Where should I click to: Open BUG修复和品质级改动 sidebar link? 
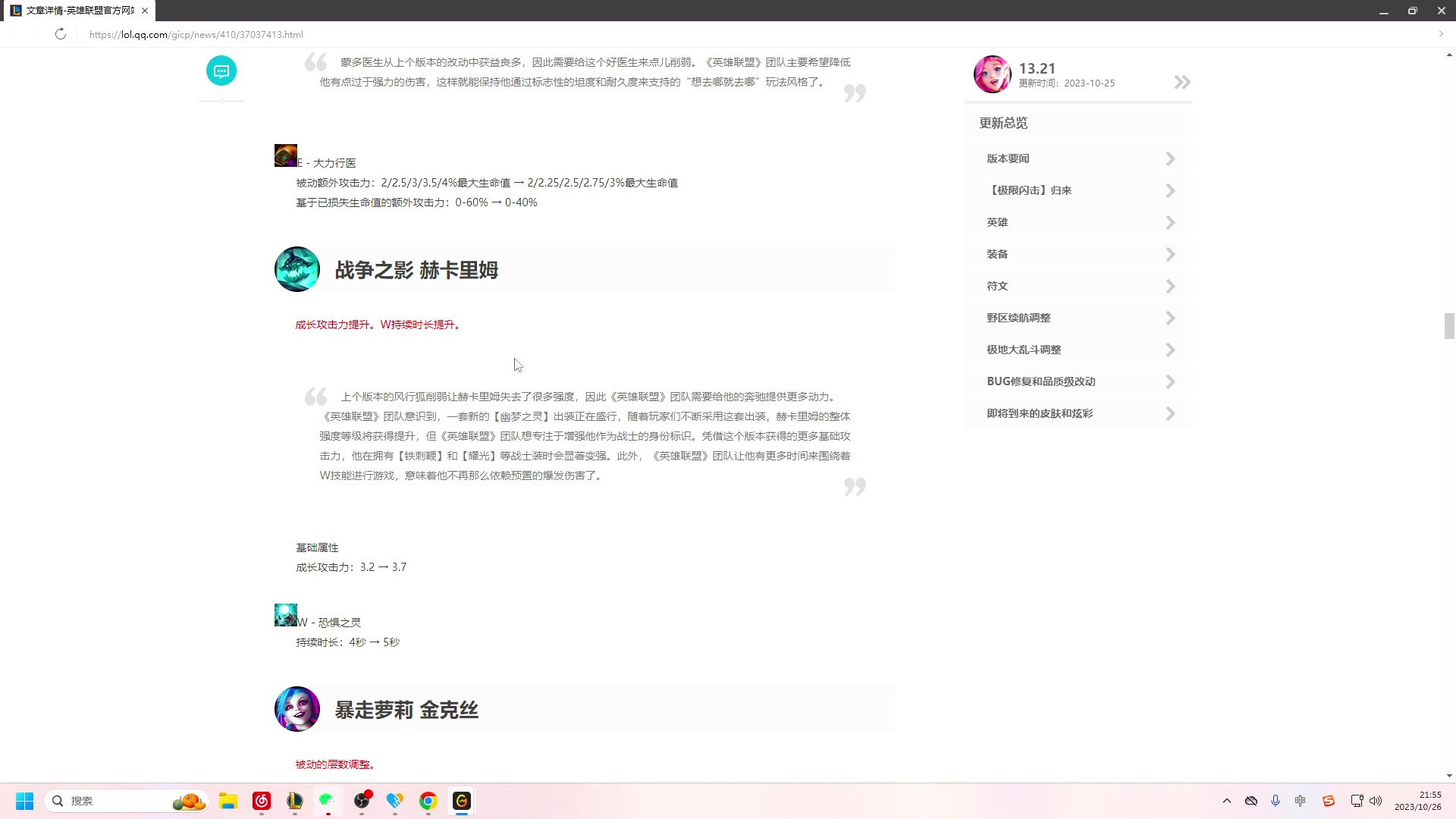click(1078, 381)
